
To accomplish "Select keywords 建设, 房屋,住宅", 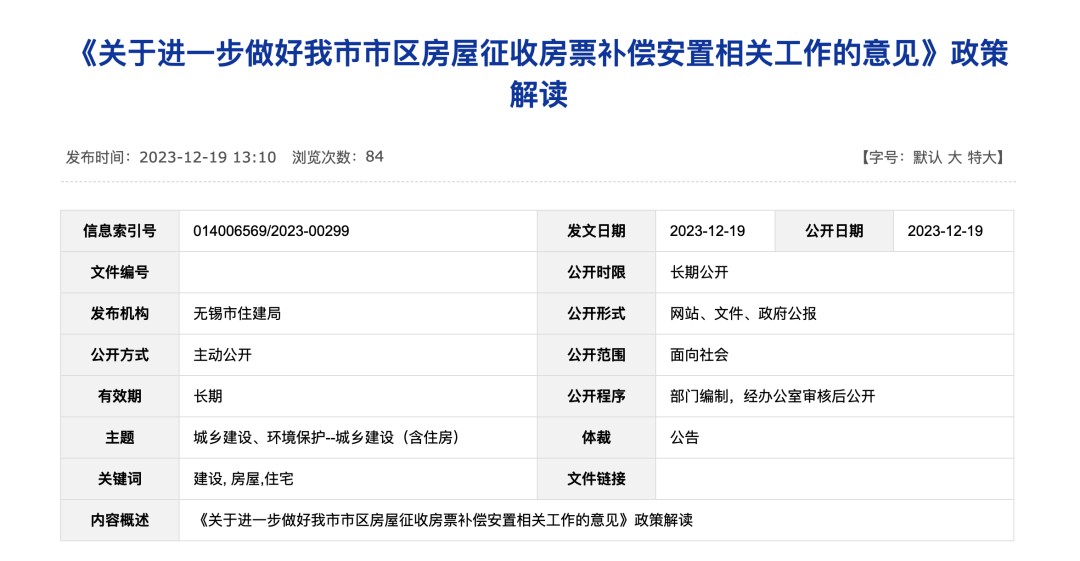I will coord(243,479).
